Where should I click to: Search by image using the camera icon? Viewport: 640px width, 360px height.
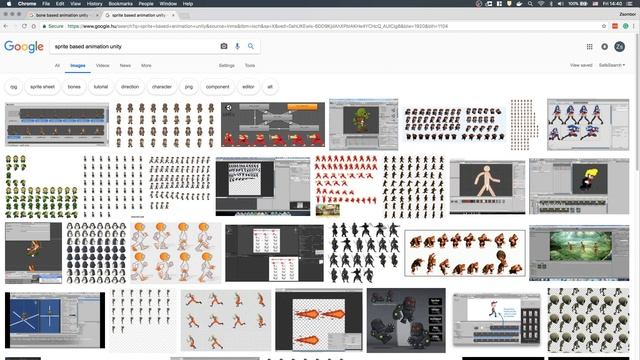pyautogui.click(x=224, y=46)
